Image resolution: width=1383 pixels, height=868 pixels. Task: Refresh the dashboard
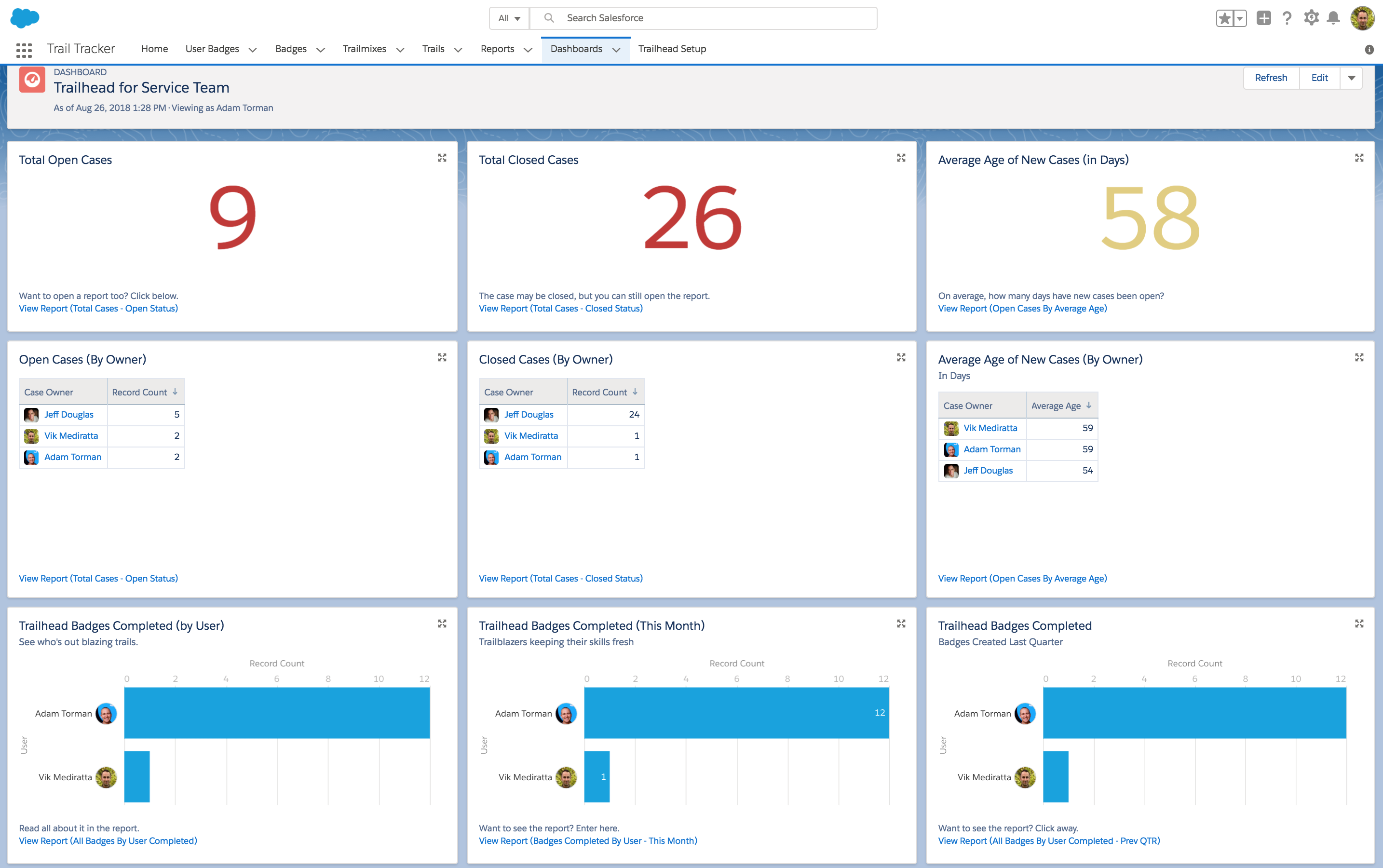(x=1271, y=78)
